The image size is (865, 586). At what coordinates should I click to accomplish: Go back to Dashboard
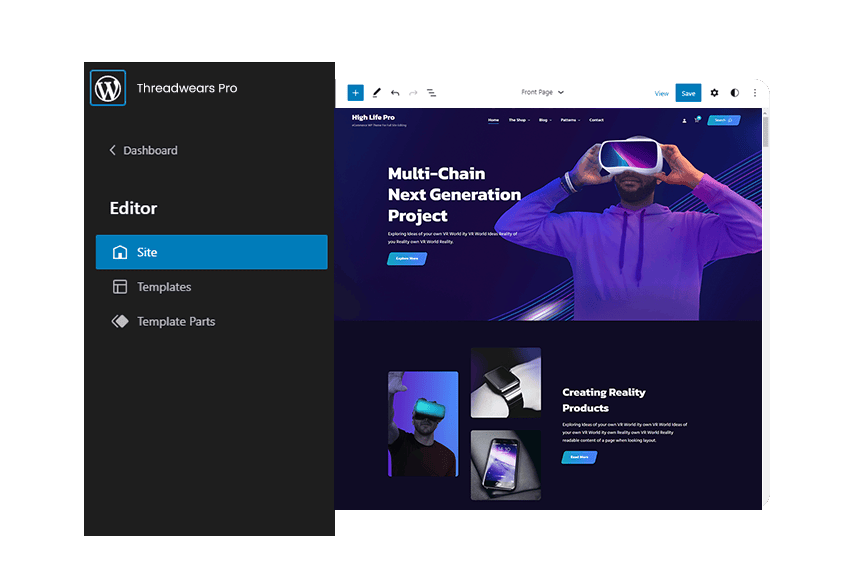point(143,150)
